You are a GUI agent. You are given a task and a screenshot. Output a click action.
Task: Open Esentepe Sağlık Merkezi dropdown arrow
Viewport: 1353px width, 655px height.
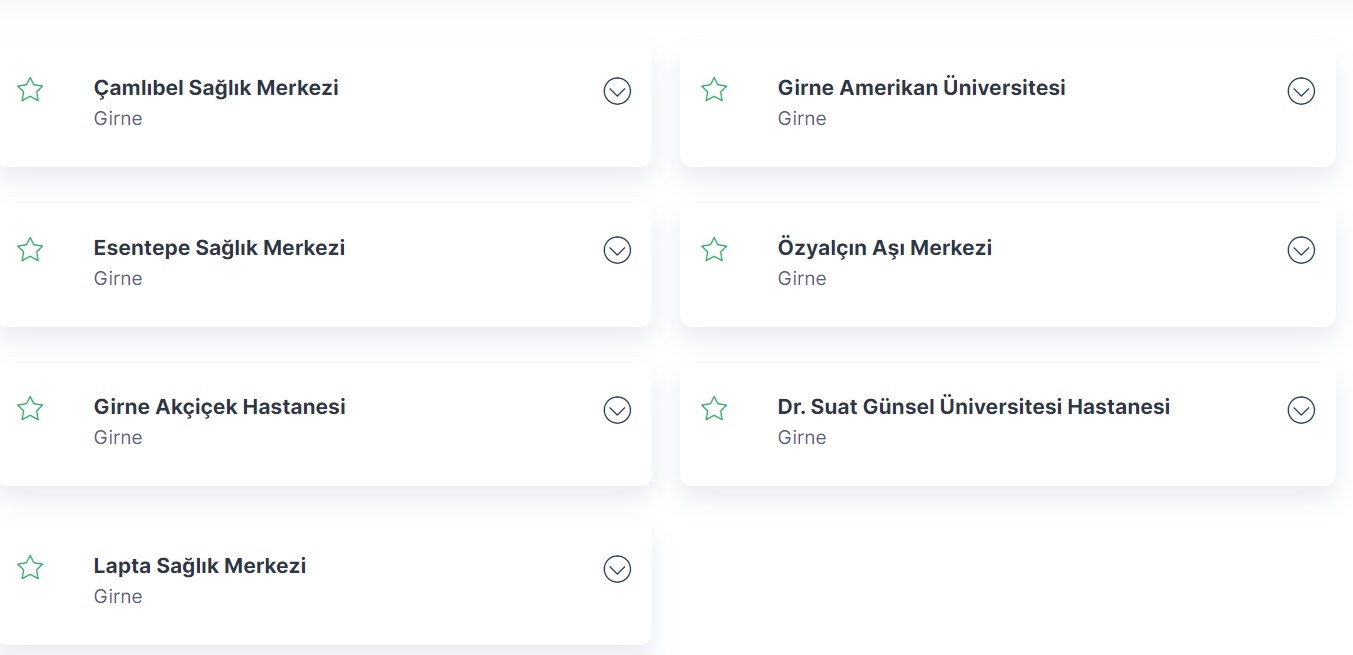[617, 250]
